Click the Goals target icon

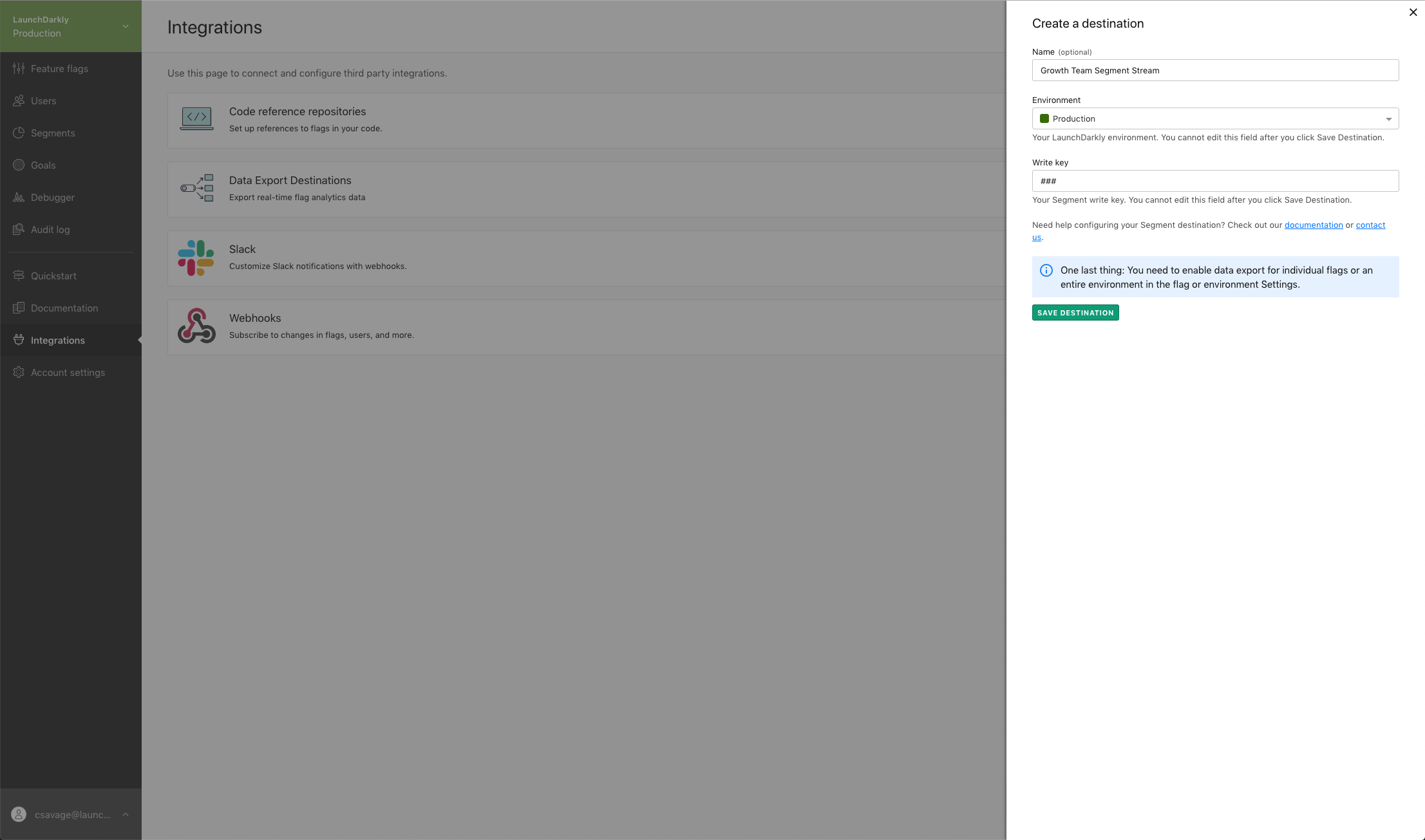coord(19,165)
